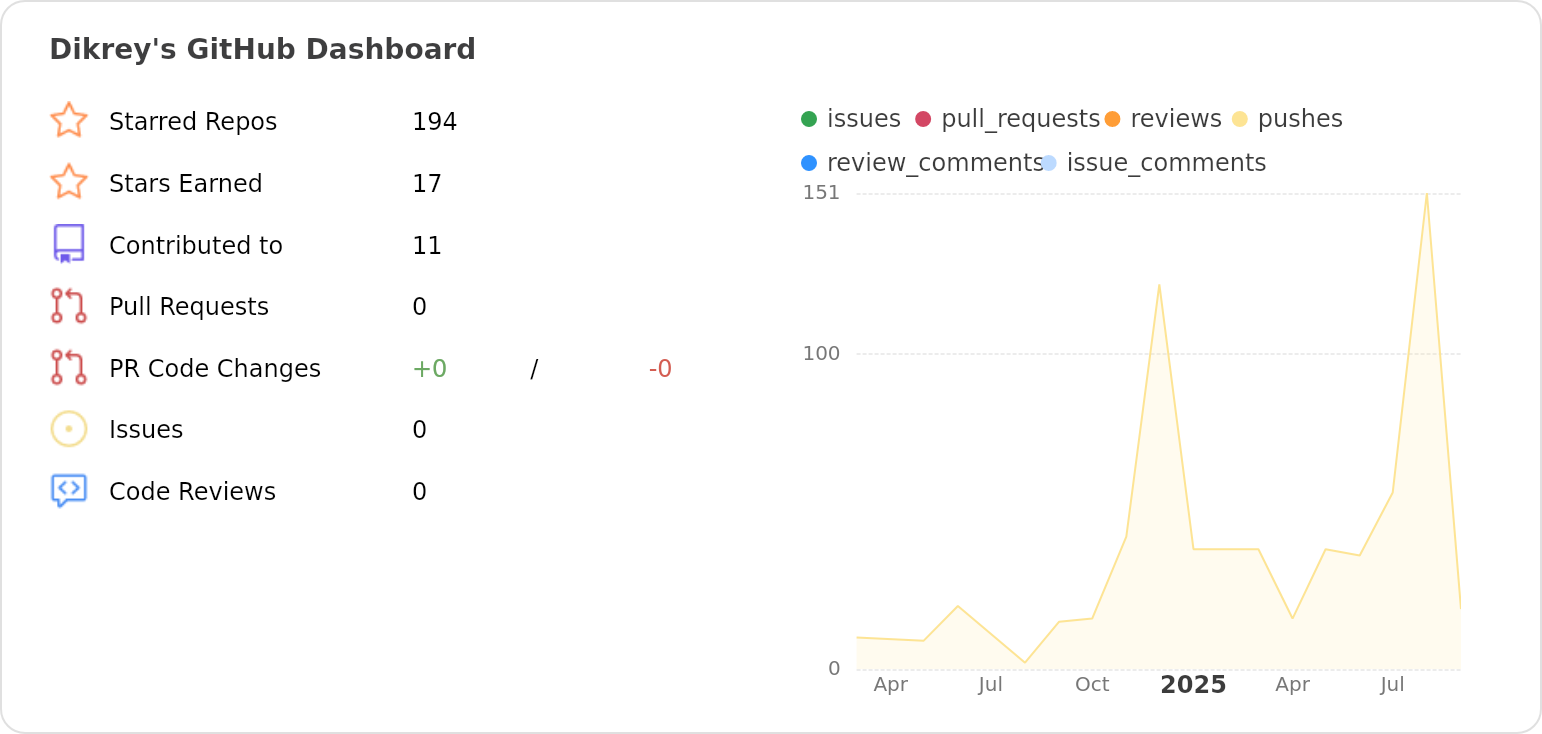The width and height of the screenshot is (1542, 734).
Task: Click the Starred Repos count 194
Action: [434, 122]
